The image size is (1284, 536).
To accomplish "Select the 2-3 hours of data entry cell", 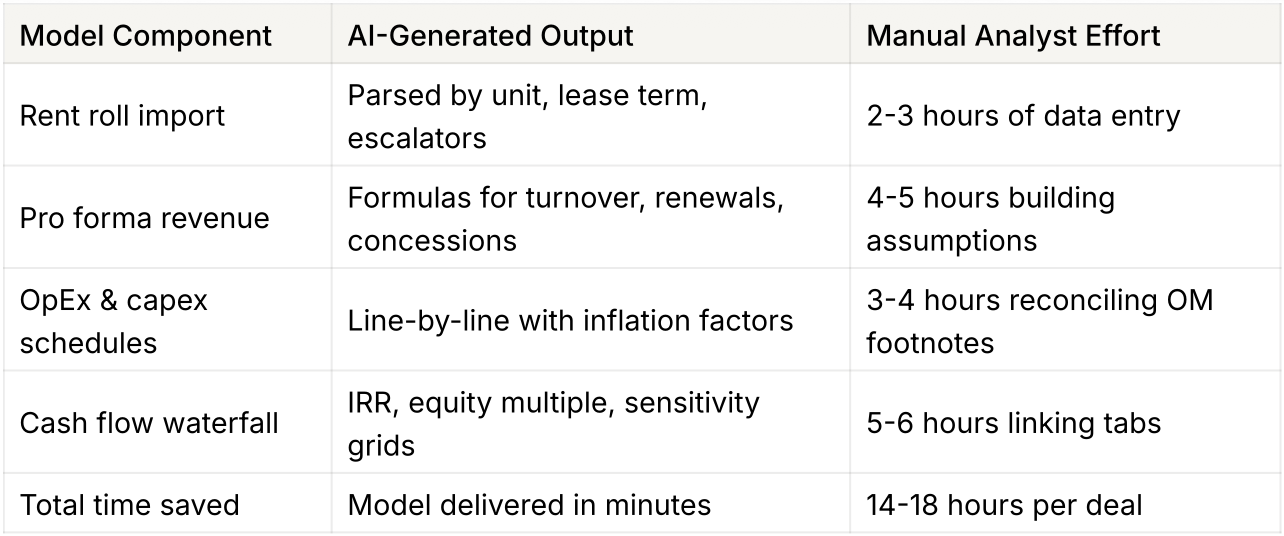I will click(1064, 115).
